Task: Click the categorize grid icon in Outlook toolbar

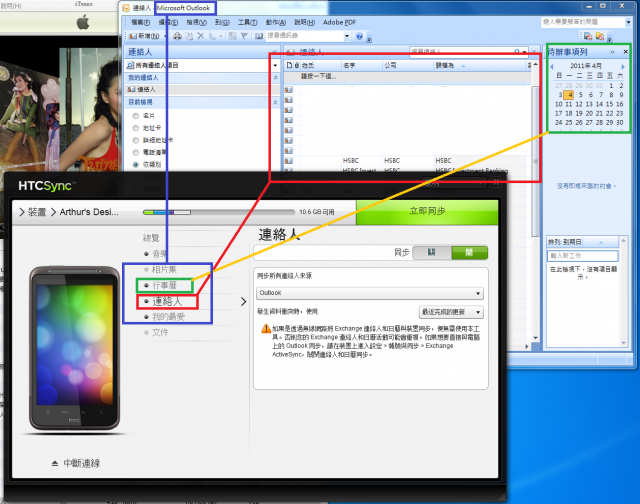Action: coord(232,36)
